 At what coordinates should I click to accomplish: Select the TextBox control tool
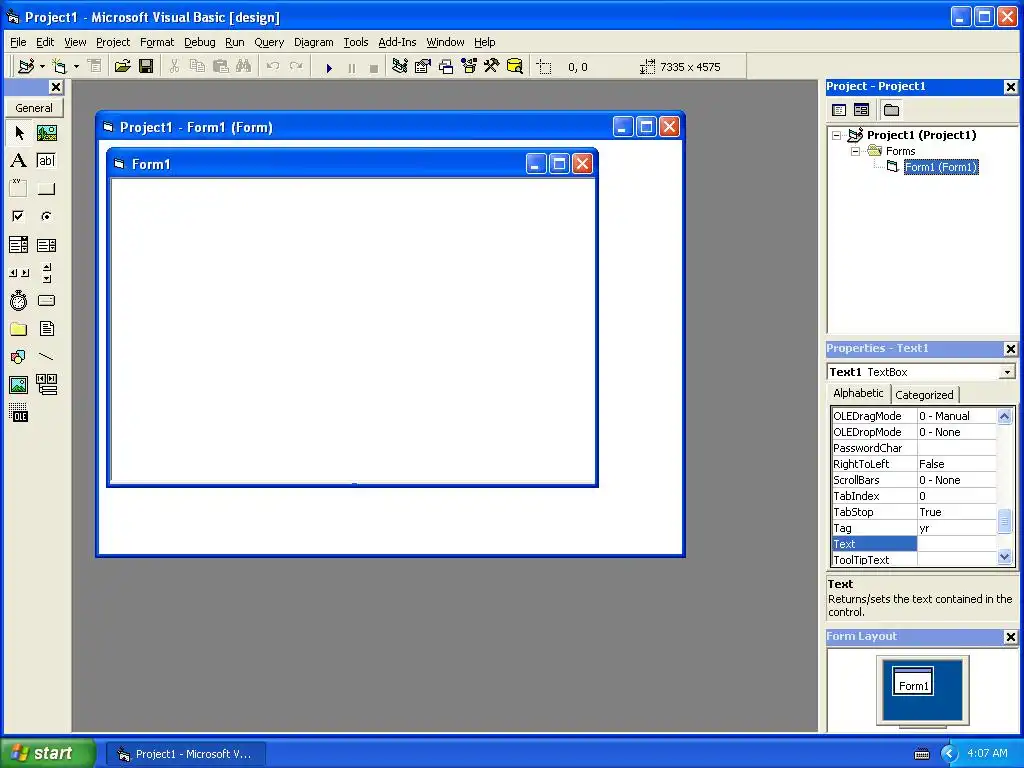pos(46,161)
